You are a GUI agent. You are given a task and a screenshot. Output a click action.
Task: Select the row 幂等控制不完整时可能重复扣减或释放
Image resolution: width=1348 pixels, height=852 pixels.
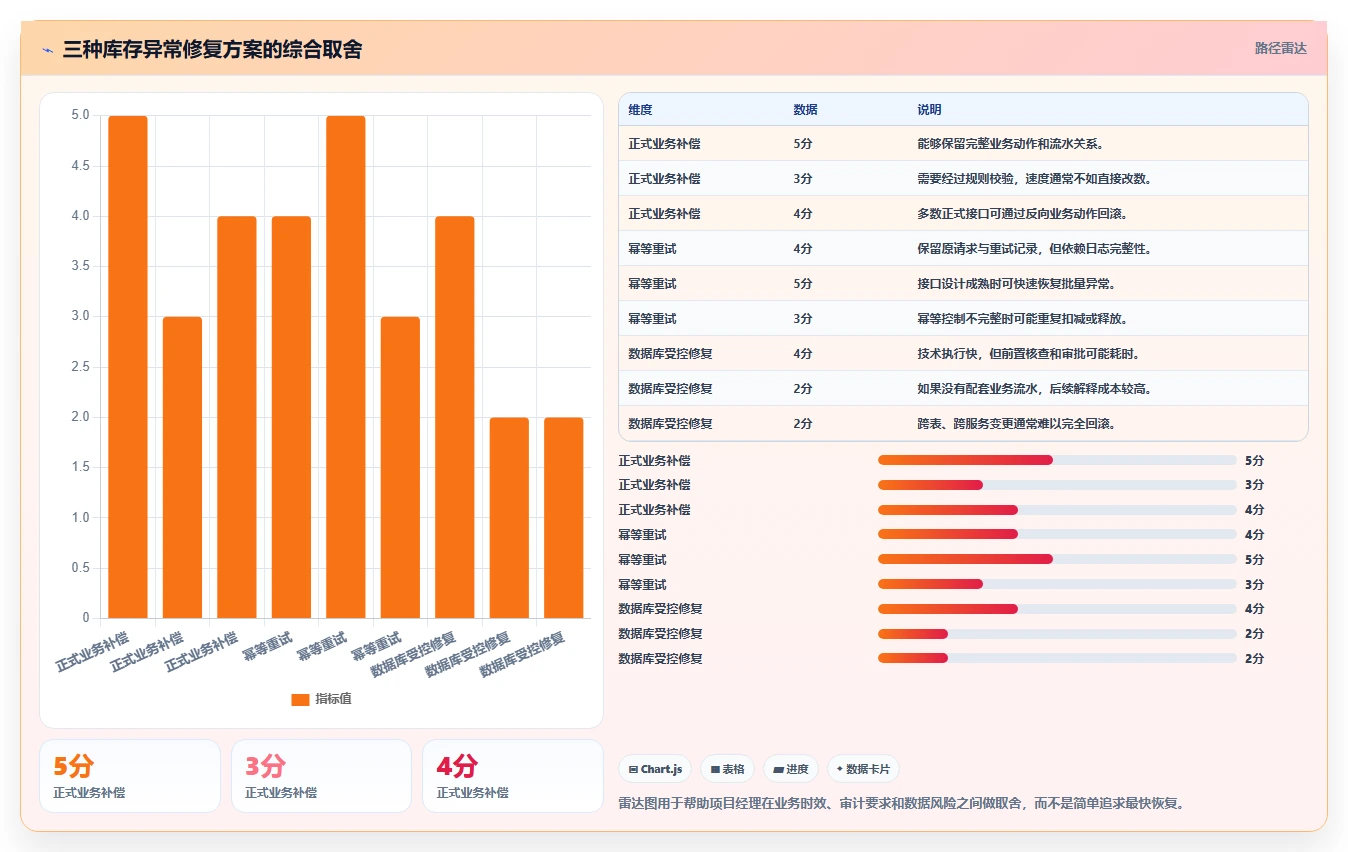pyautogui.click(x=963, y=318)
